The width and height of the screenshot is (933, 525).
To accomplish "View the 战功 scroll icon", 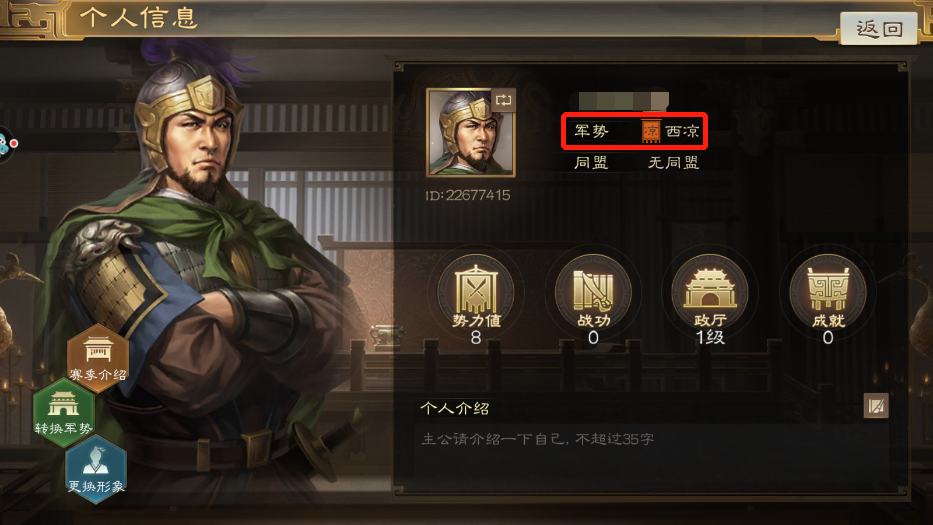I will 593,299.
